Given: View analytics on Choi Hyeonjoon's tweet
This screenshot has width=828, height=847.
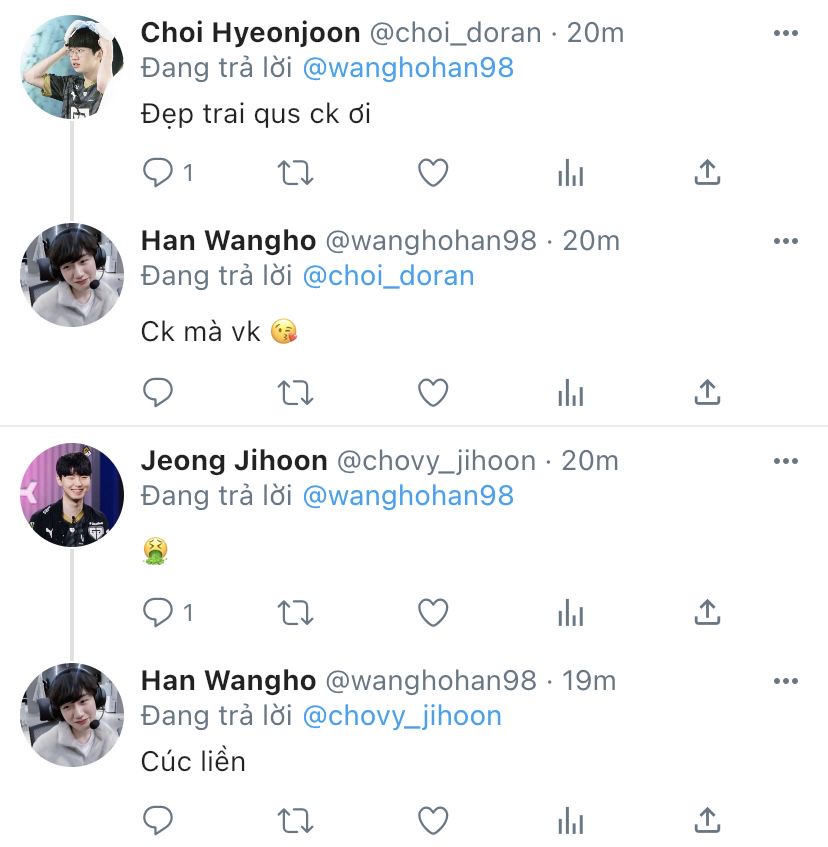Looking at the screenshot, I should 570,173.
